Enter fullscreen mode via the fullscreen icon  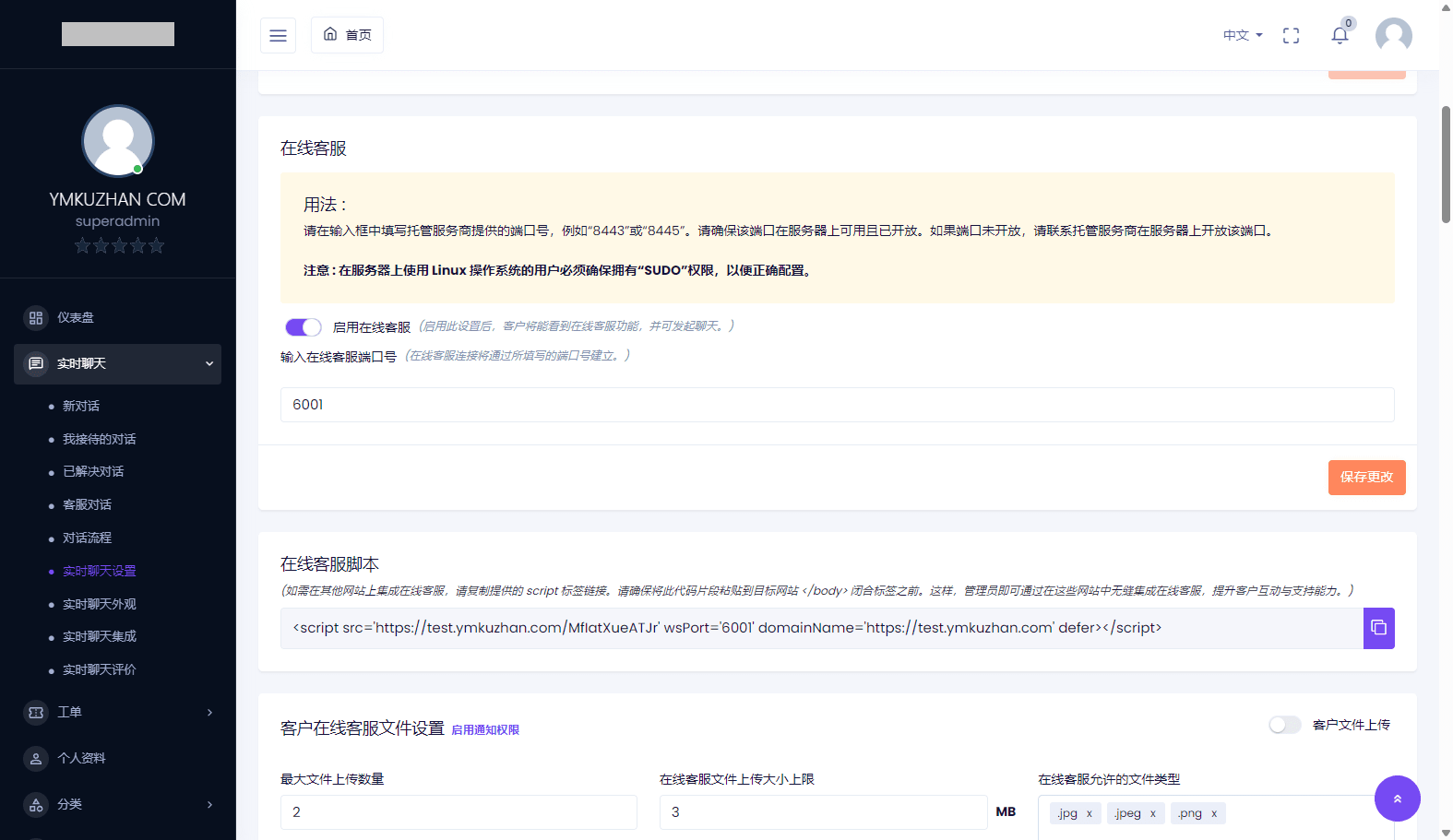click(1291, 35)
